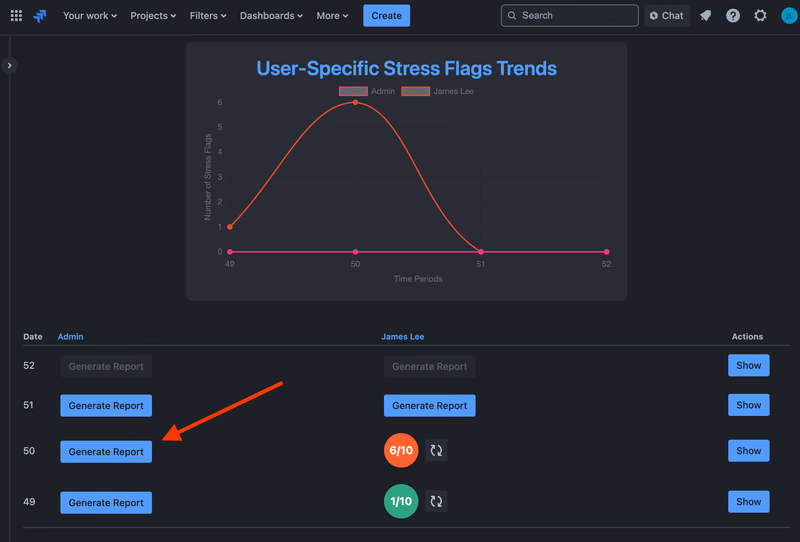This screenshot has height=542, width=800.
Task: Refresh the 1/10 report for period 49
Action: (436, 501)
